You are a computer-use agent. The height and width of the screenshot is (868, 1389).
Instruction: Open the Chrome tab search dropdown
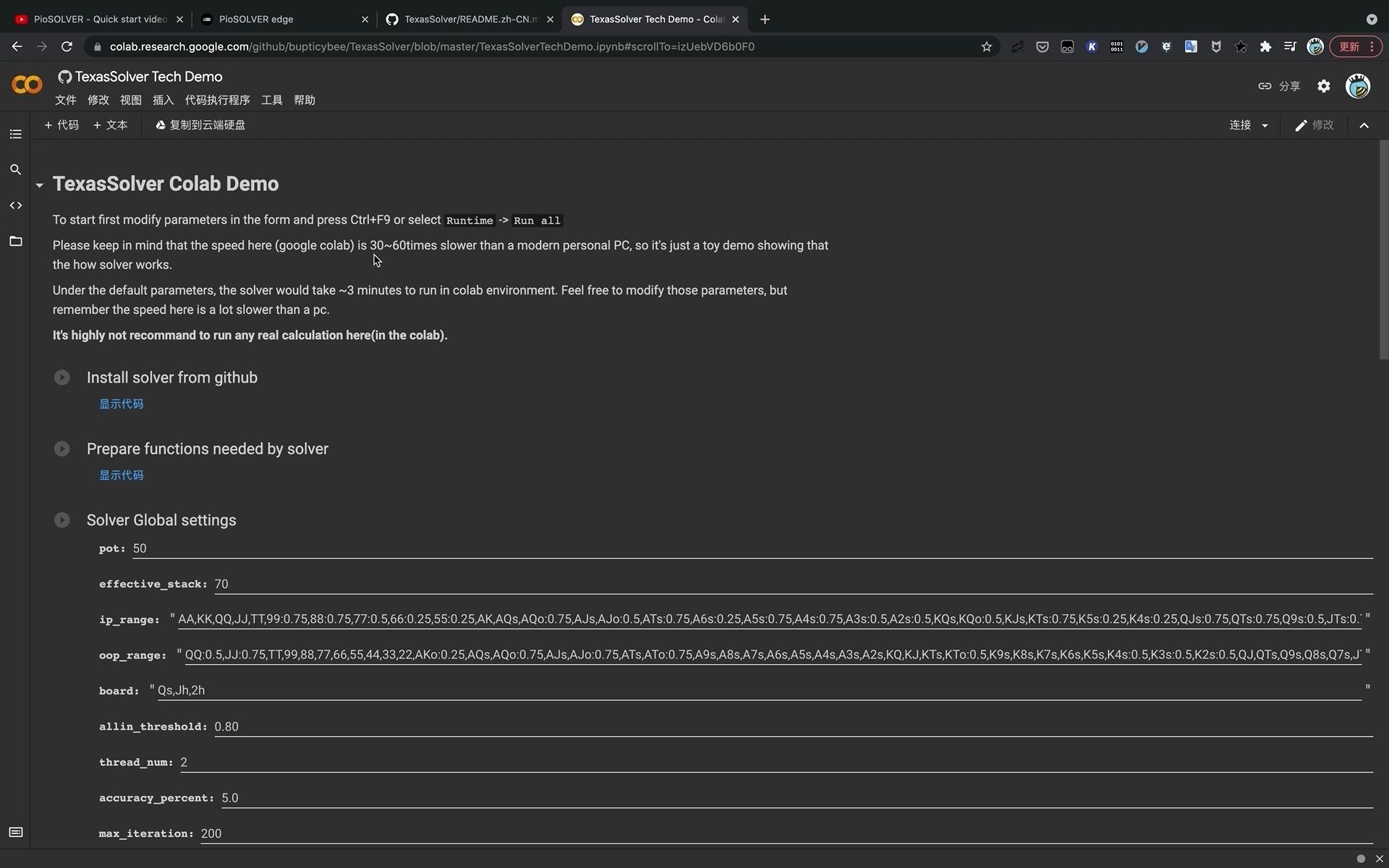click(1371, 20)
